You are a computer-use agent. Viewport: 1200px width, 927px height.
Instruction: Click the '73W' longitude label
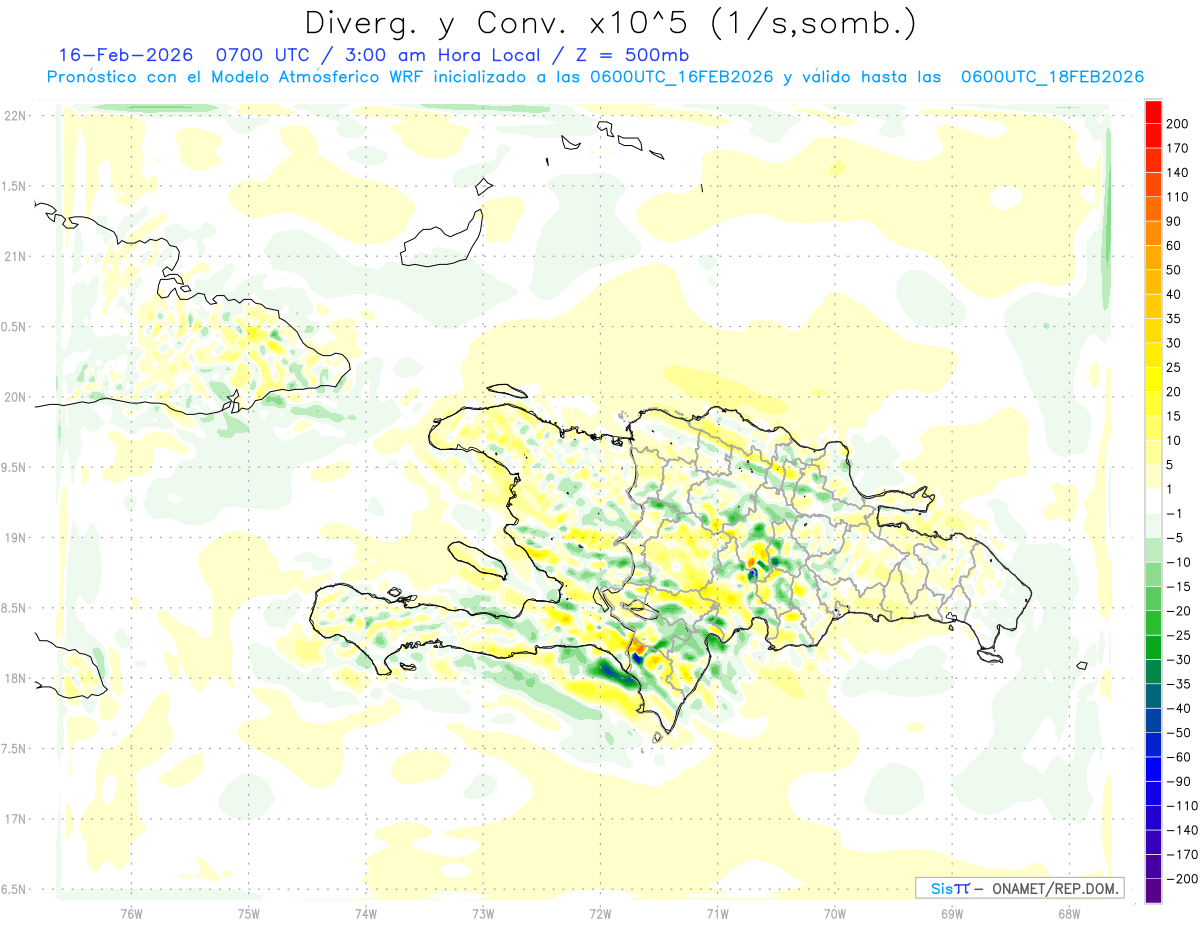483,913
